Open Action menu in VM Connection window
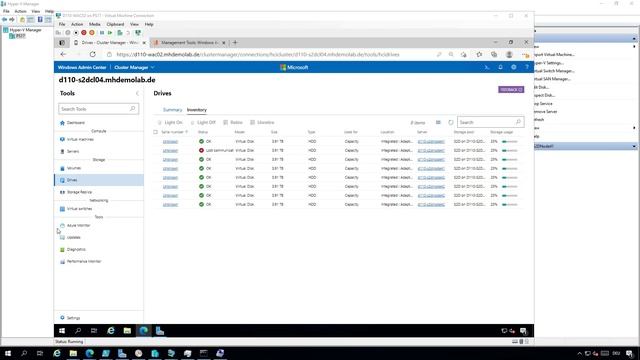Image resolution: width=640 pixels, height=360 pixels. tap(77, 24)
